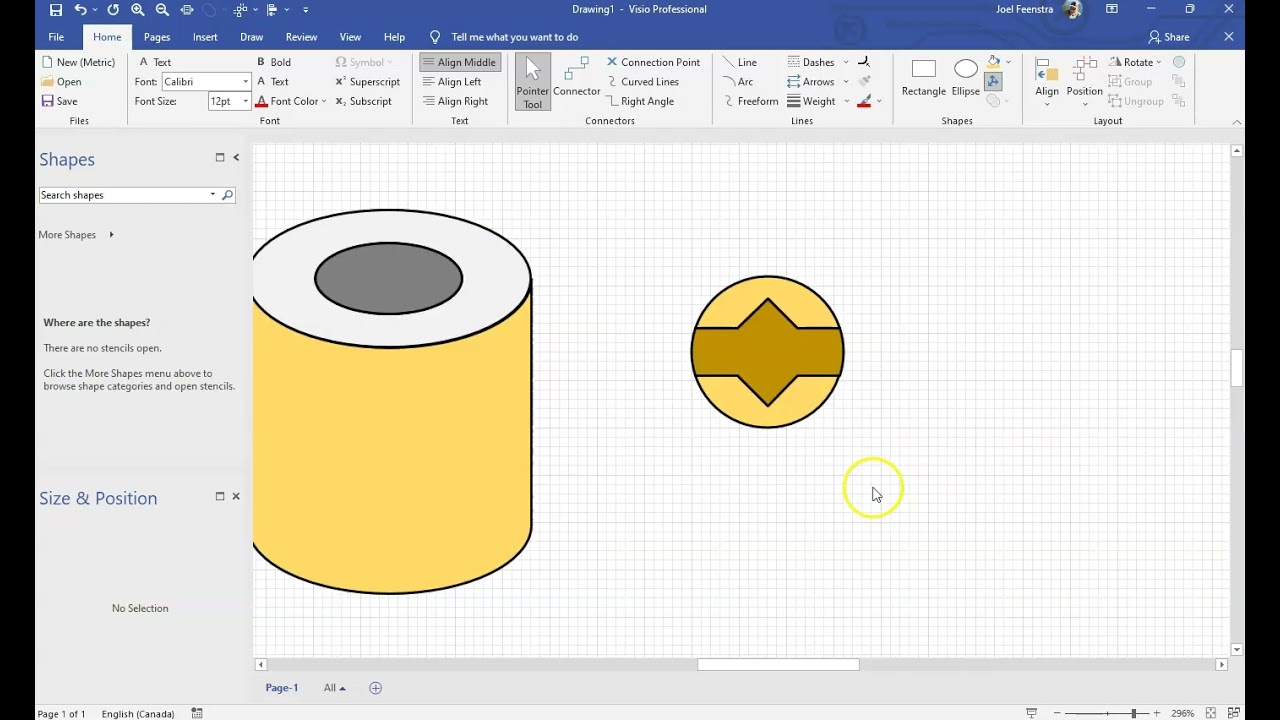Click the Redo arrow icon
Screen dimensions: 1280x720
coord(113,10)
